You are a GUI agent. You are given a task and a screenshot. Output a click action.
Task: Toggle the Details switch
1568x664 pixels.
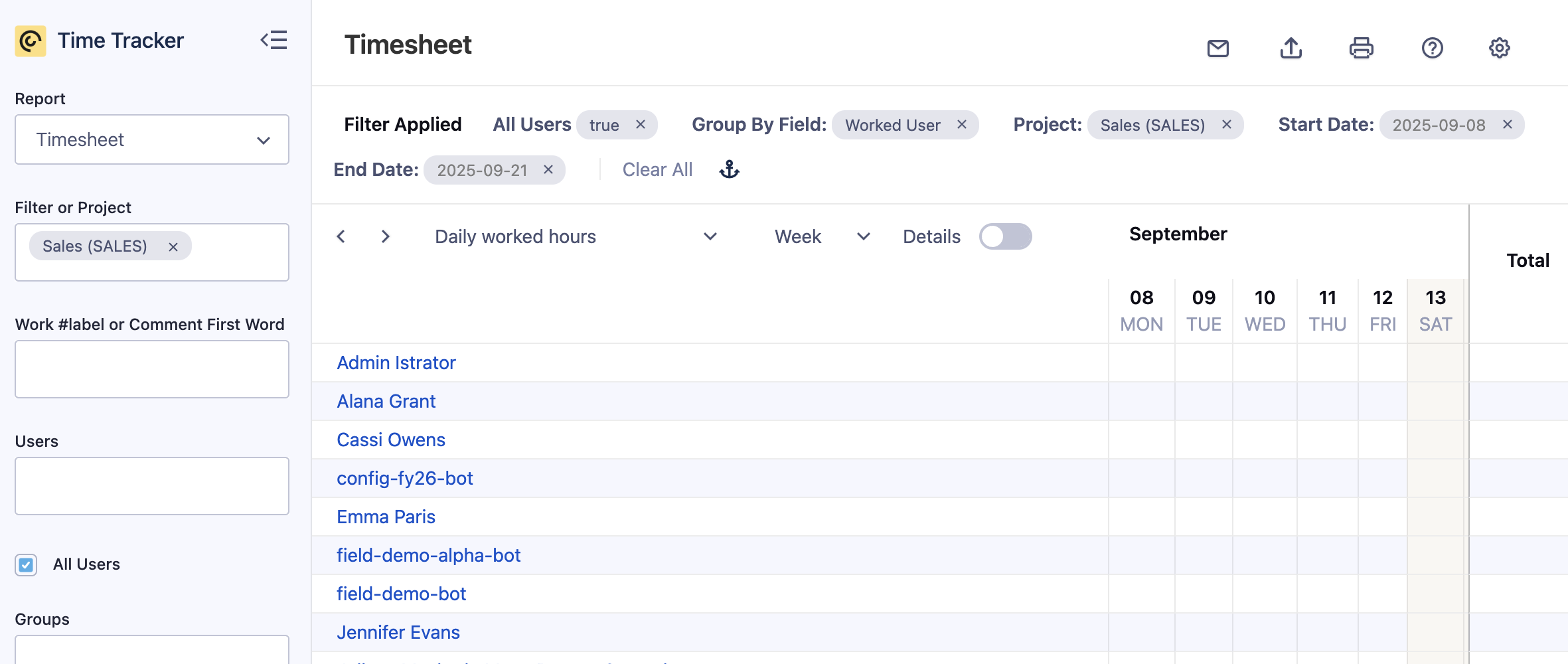pos(1005,236)
